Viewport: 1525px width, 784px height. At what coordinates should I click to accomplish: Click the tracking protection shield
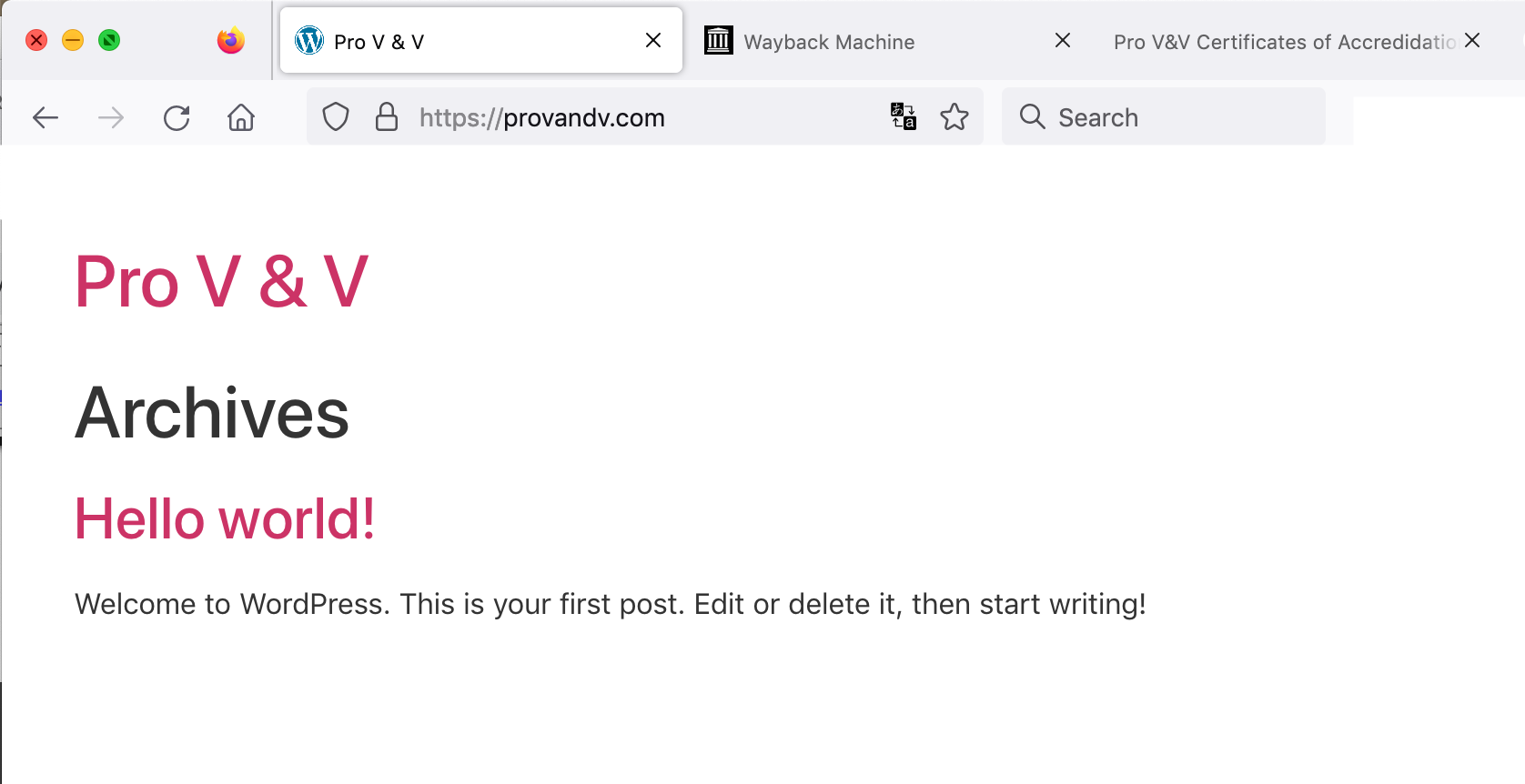pos(336,116)
